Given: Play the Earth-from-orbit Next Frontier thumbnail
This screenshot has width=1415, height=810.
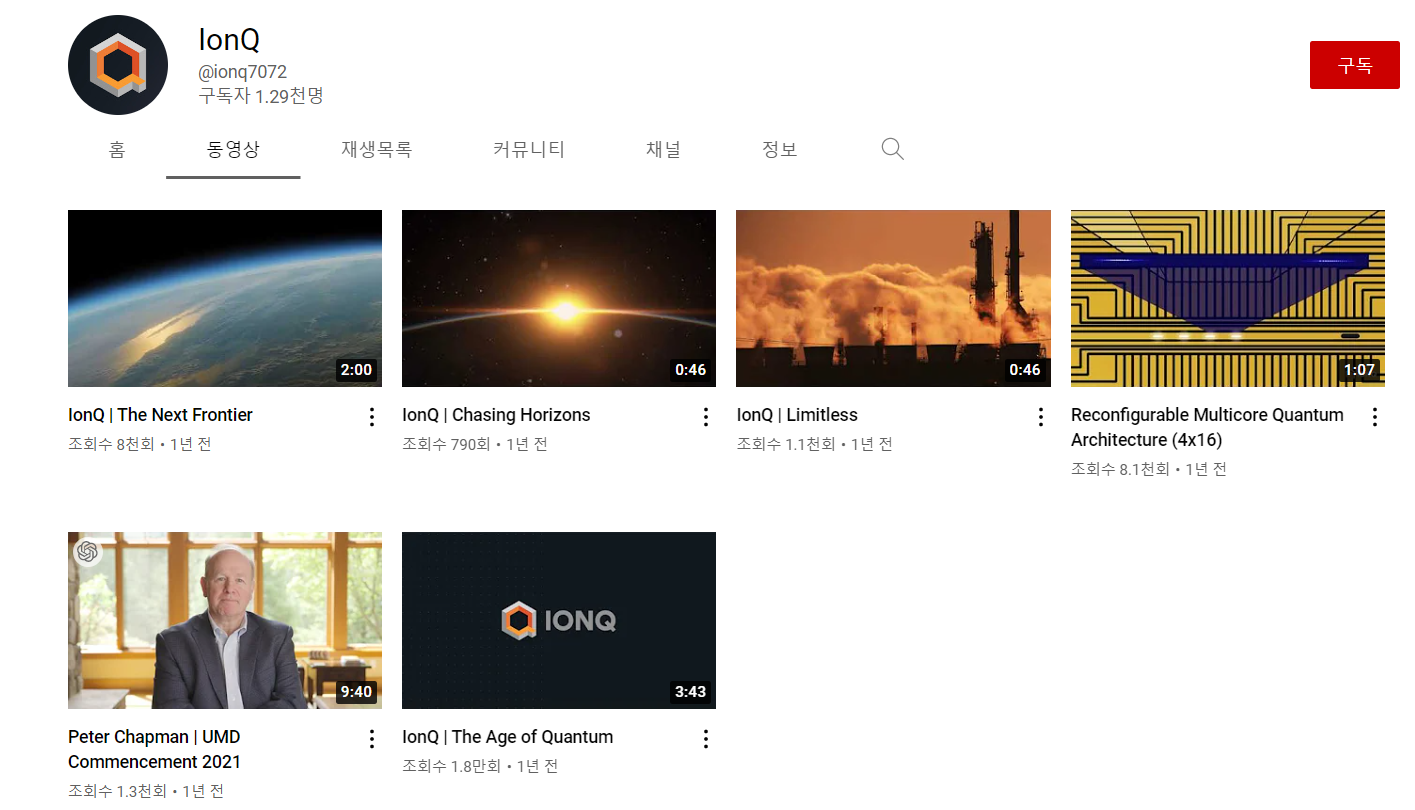Looking at the screenshot, I should click(225, 298).
